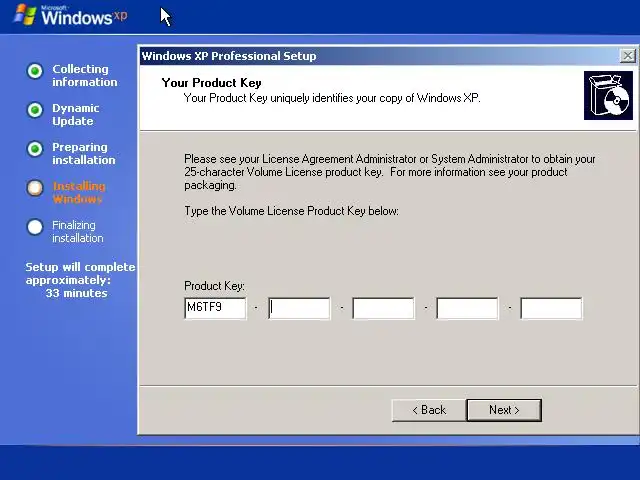640x480 pixels.
Task: Go back with the Back button
Action: (x=429, y=410)
